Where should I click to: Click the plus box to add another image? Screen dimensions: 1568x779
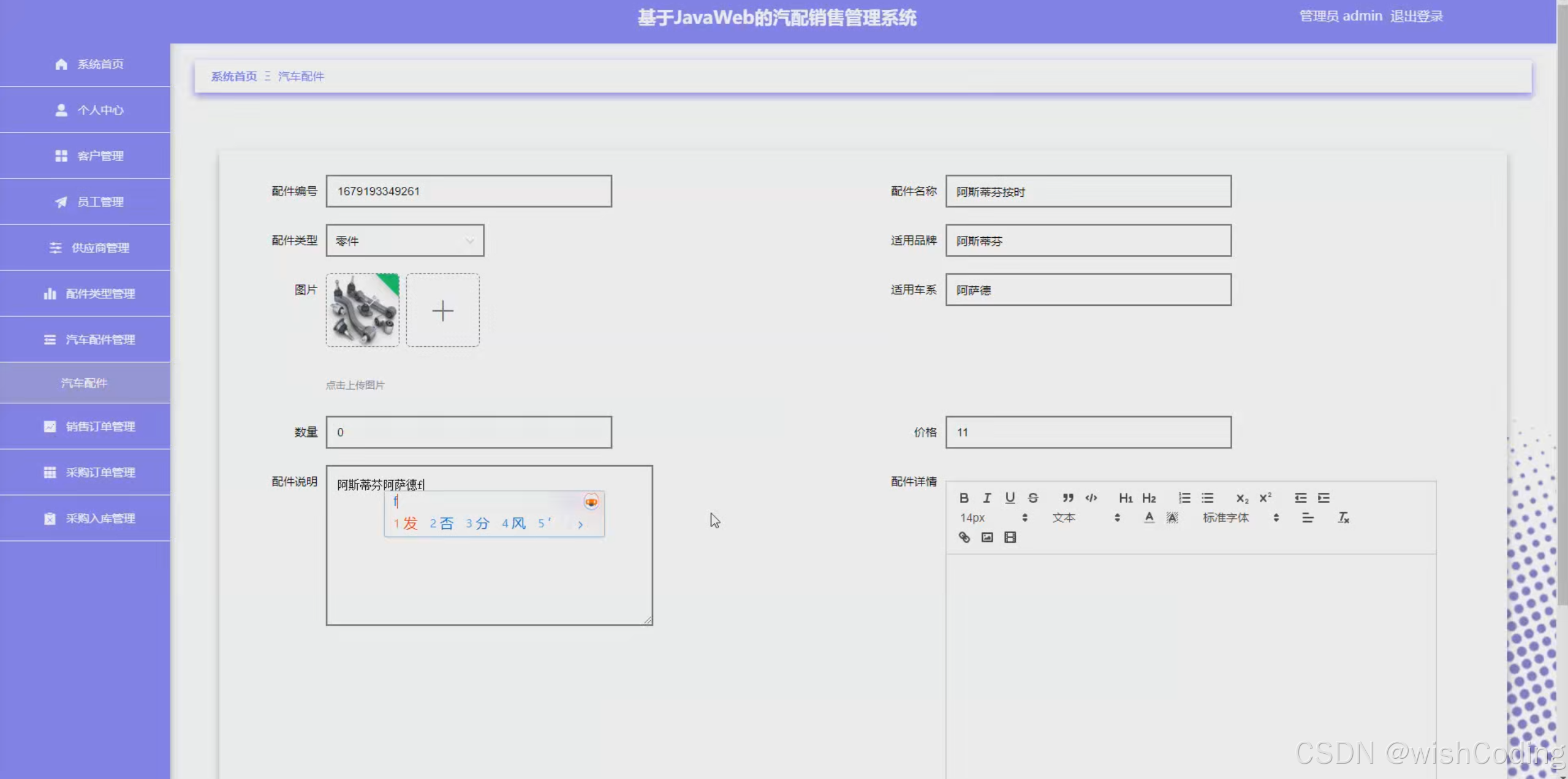tap(442, 310)
